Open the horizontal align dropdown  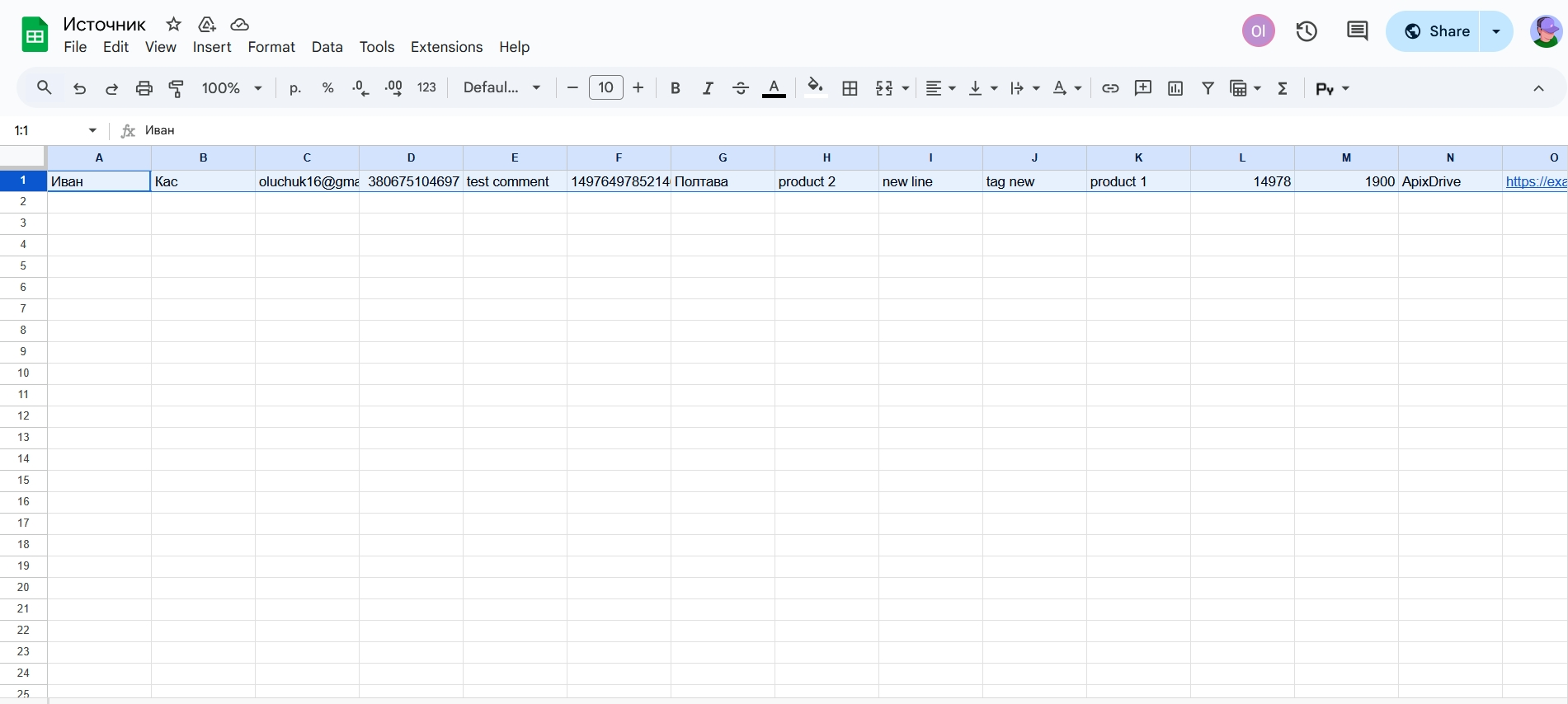pos(939,88)
